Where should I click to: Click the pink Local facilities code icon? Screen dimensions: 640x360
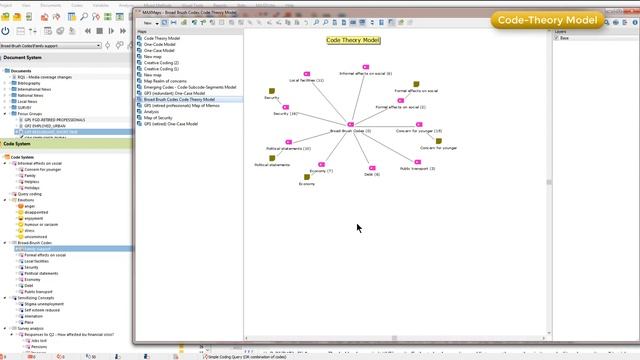[307, 74]
